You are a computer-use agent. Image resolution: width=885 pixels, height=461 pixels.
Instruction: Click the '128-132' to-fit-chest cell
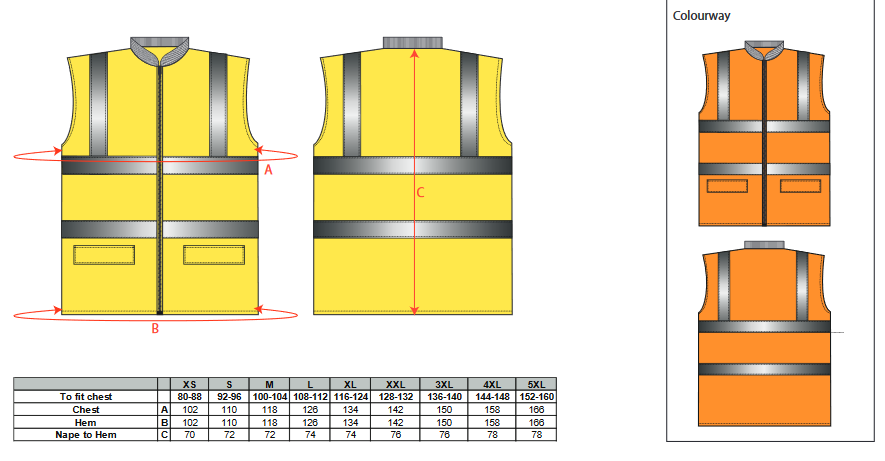pyautogui.click(x=395, y=397)
